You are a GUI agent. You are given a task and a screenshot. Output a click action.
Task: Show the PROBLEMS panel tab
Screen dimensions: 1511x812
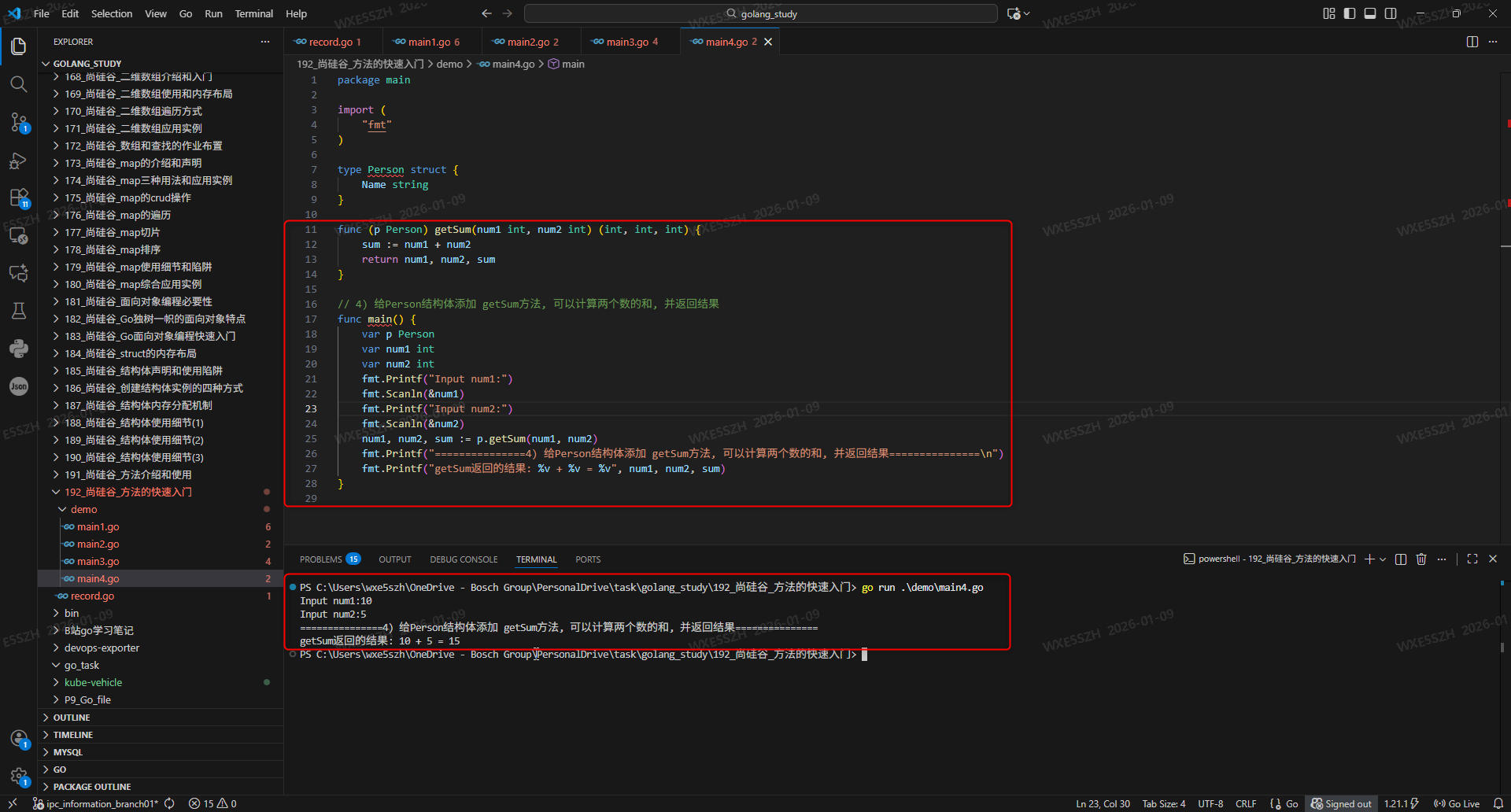[329, 559]
